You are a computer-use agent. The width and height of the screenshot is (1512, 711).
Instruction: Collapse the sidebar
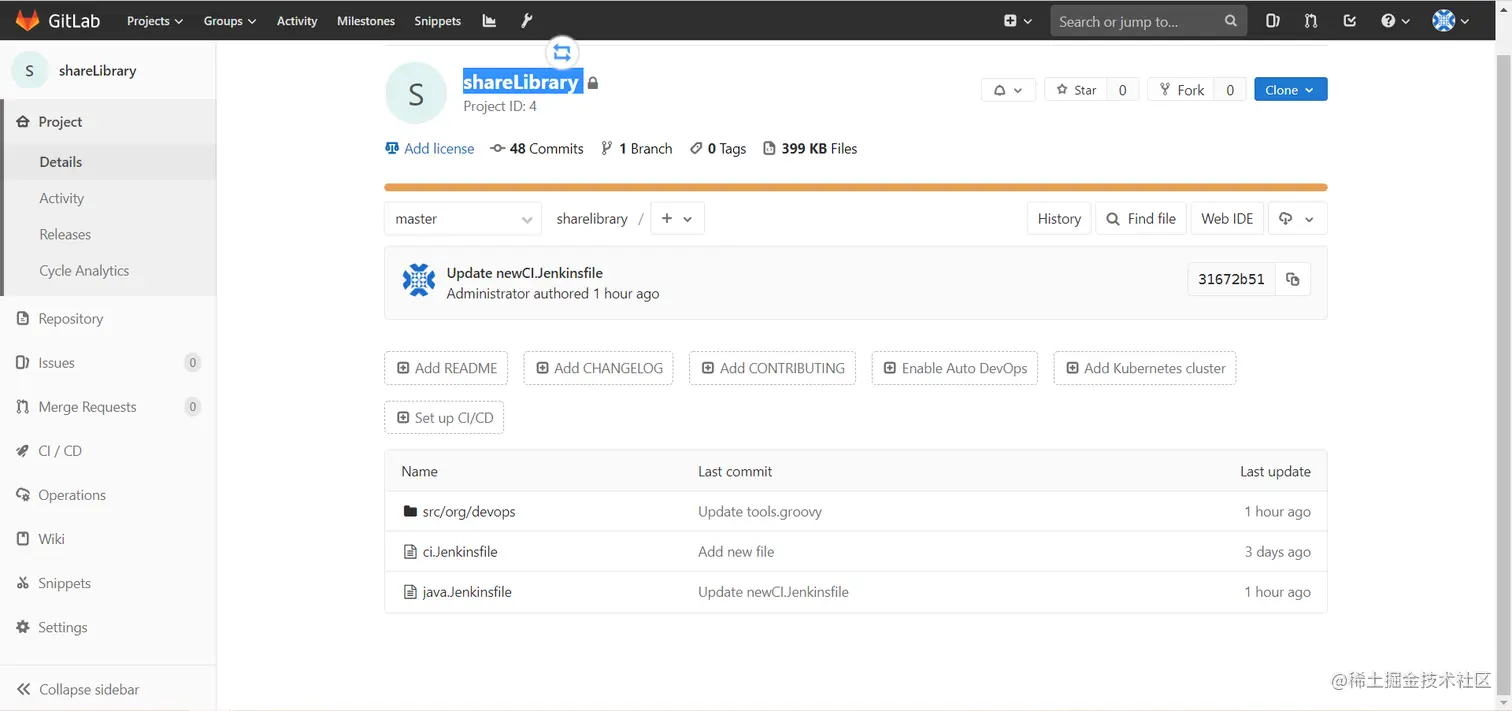108,689
